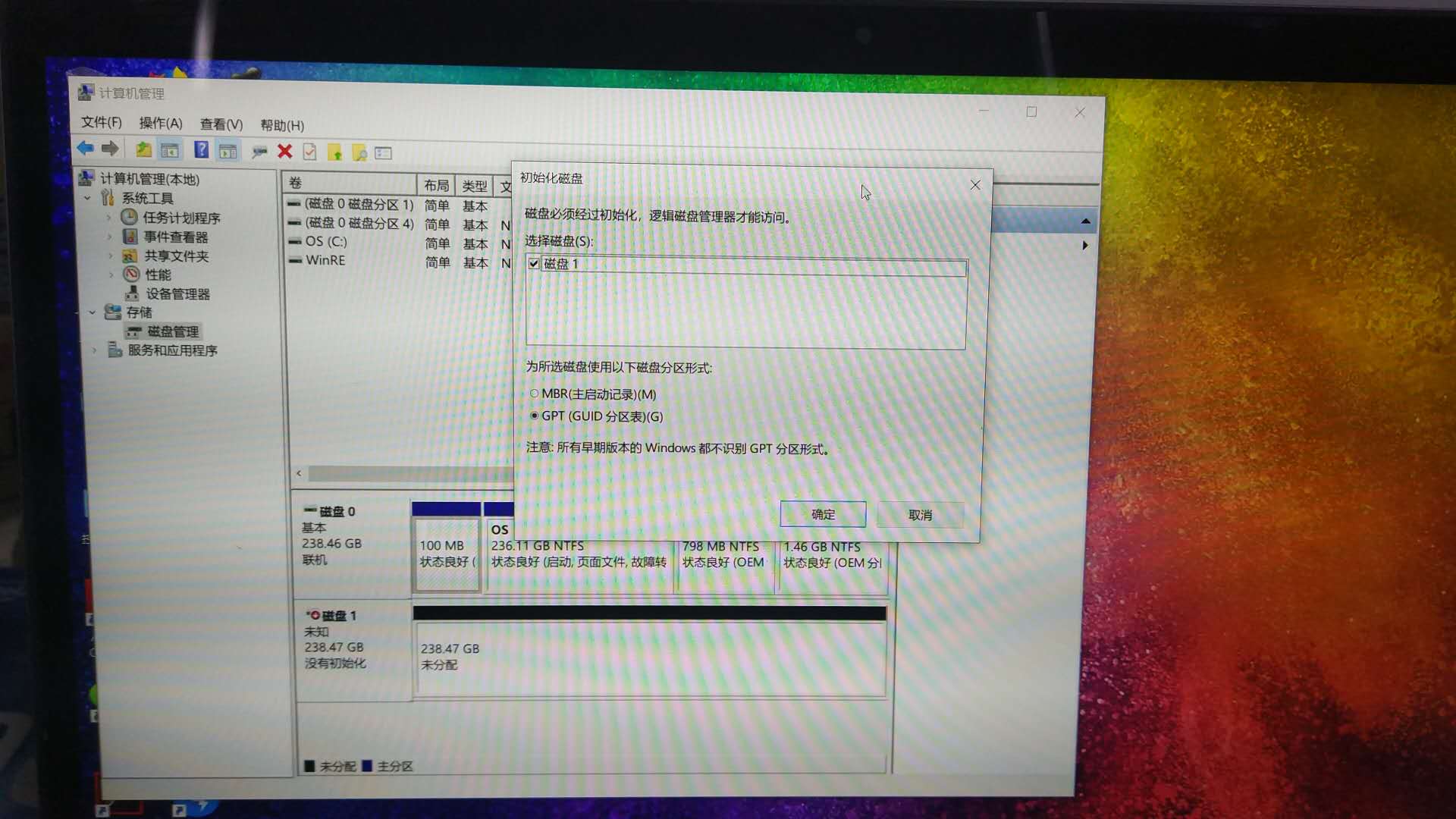This screenshot has height=819, width=1456.
Task: Open the 操作(A) menu
Action: coord(160,123)
